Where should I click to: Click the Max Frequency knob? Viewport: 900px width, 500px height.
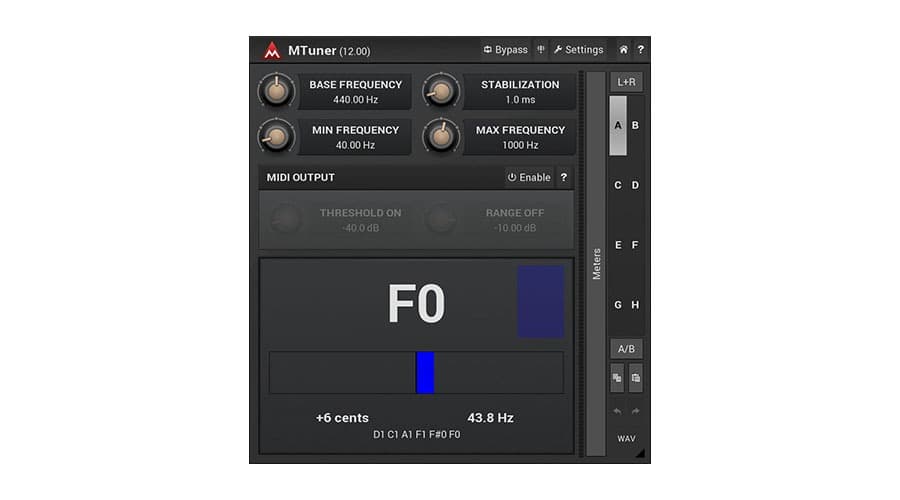441,137
